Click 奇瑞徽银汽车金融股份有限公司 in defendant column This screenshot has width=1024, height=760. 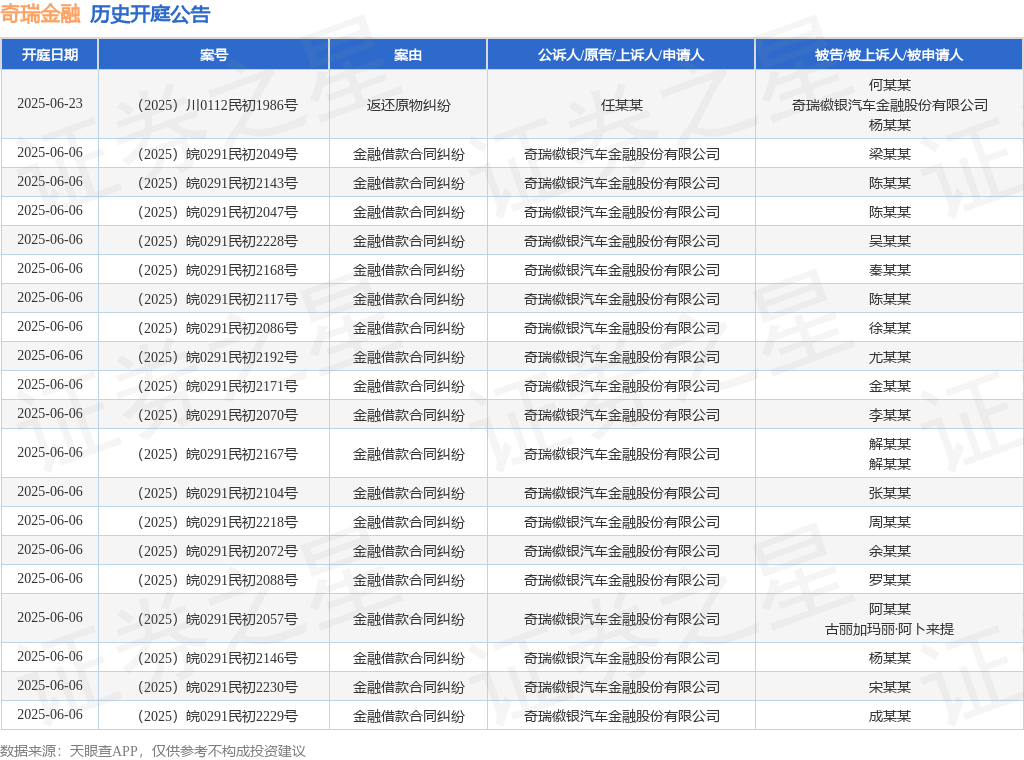pos(889,105)
